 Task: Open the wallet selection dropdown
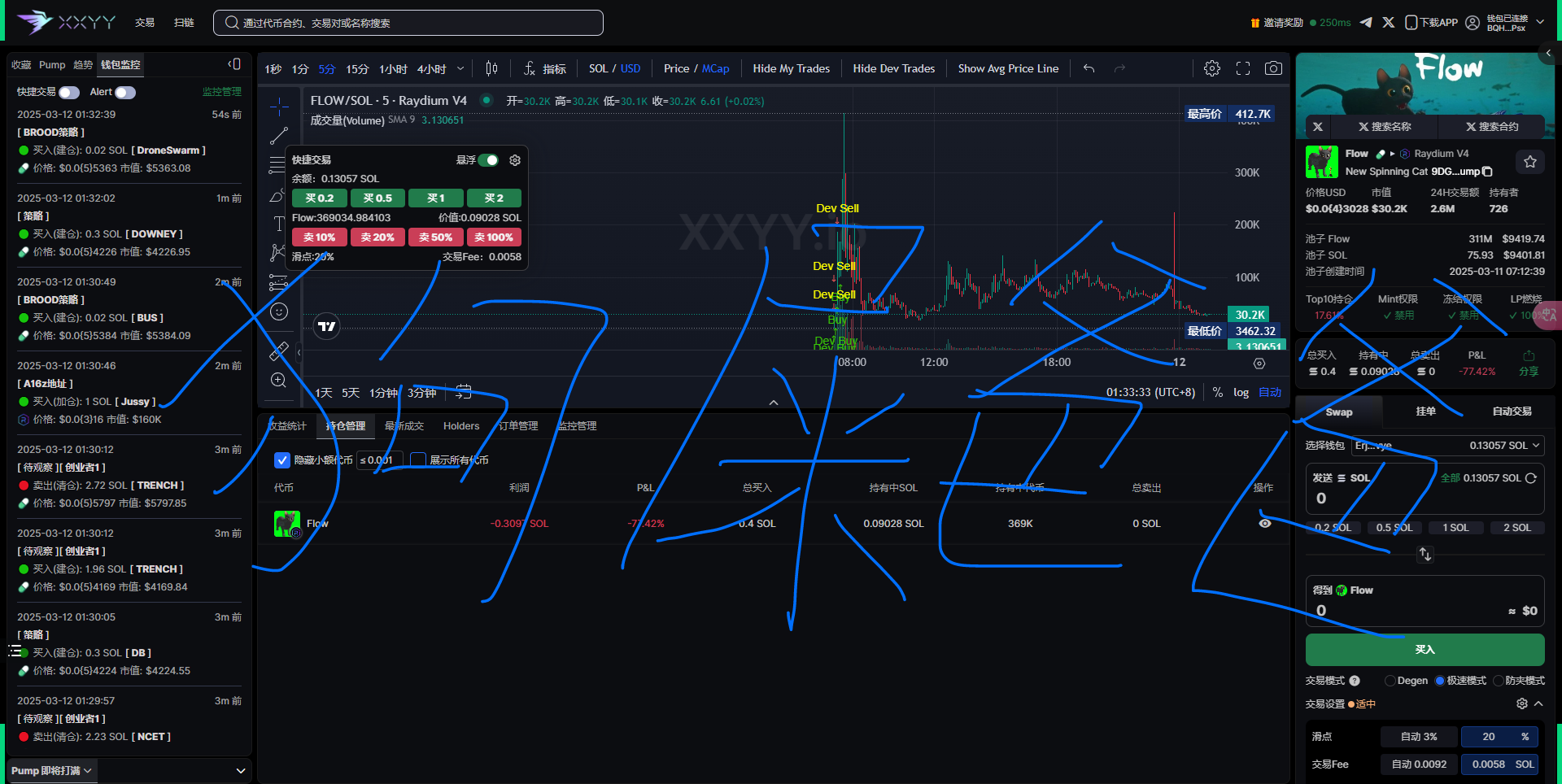(1447, 446)
